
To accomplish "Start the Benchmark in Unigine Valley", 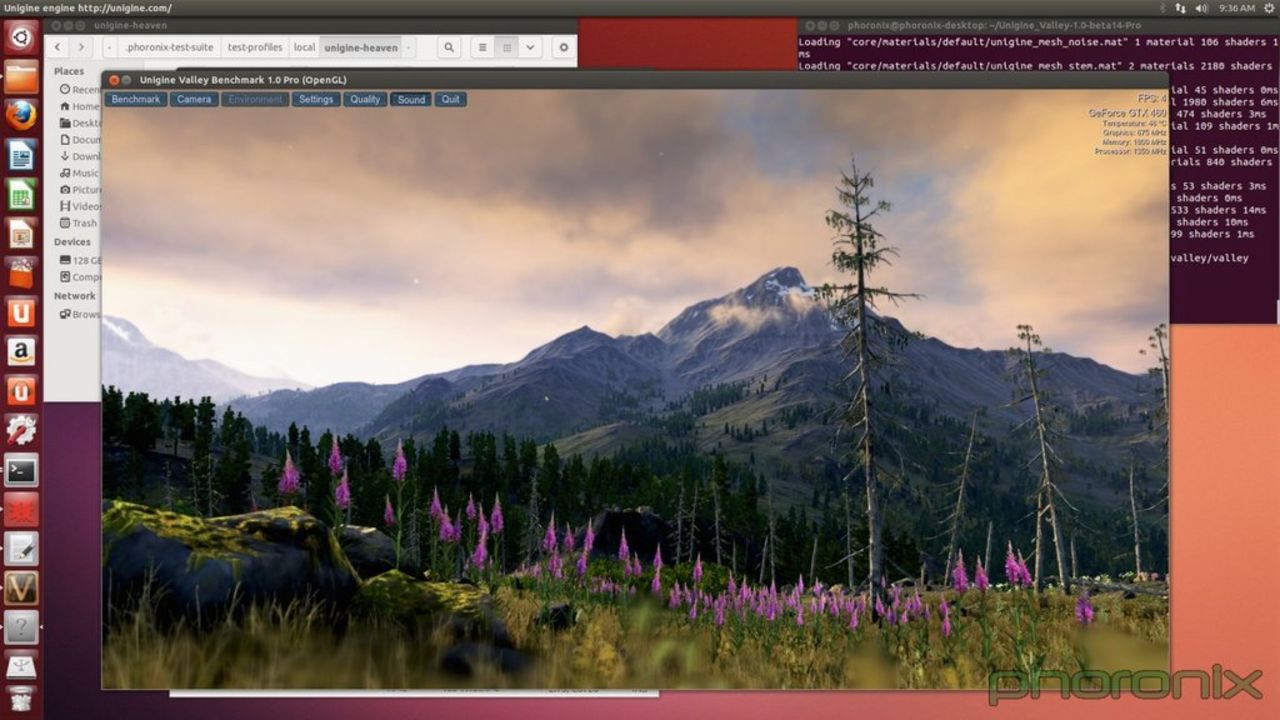I will [x=136, y=99].
